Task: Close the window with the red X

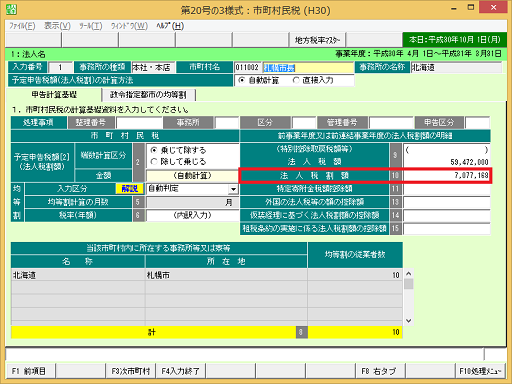Action: coord(493,7)
